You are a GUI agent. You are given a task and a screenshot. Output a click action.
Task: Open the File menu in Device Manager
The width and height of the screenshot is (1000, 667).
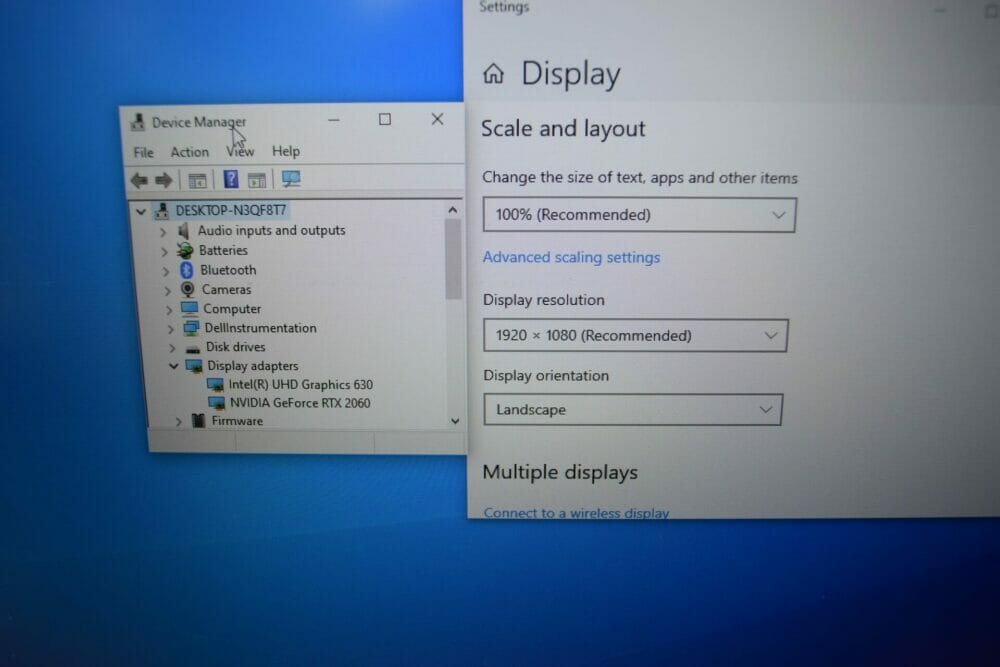(143, 152)
